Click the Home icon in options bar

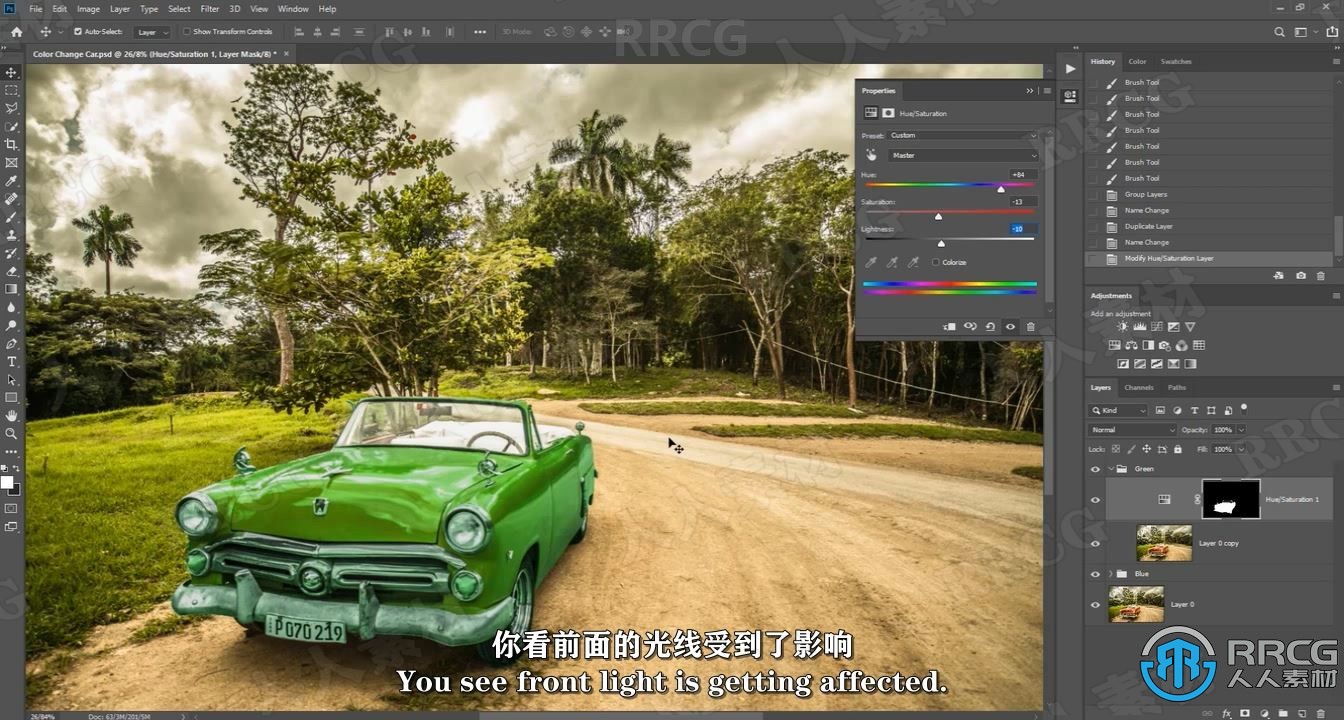click(x=16, y=31)
